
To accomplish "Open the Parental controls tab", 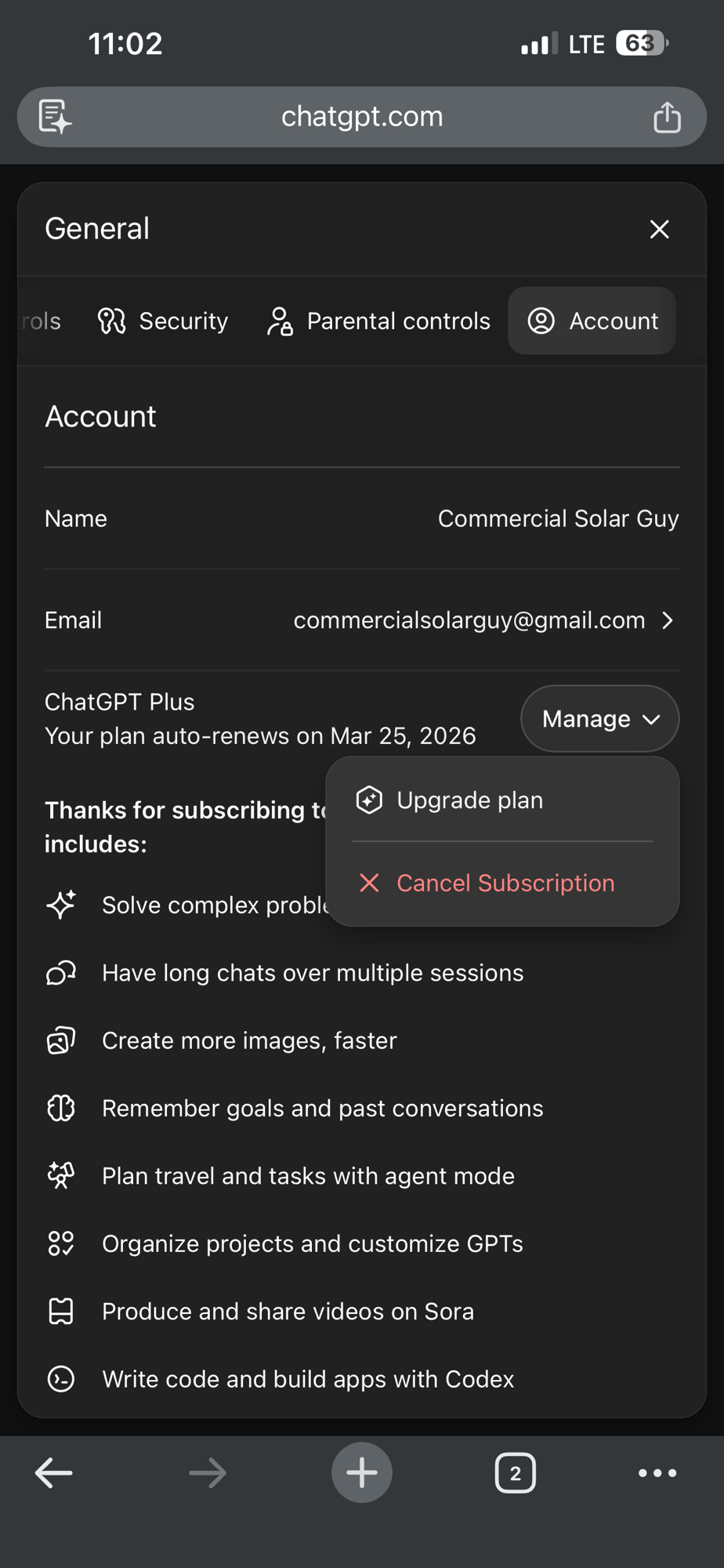I will point(378,321).
